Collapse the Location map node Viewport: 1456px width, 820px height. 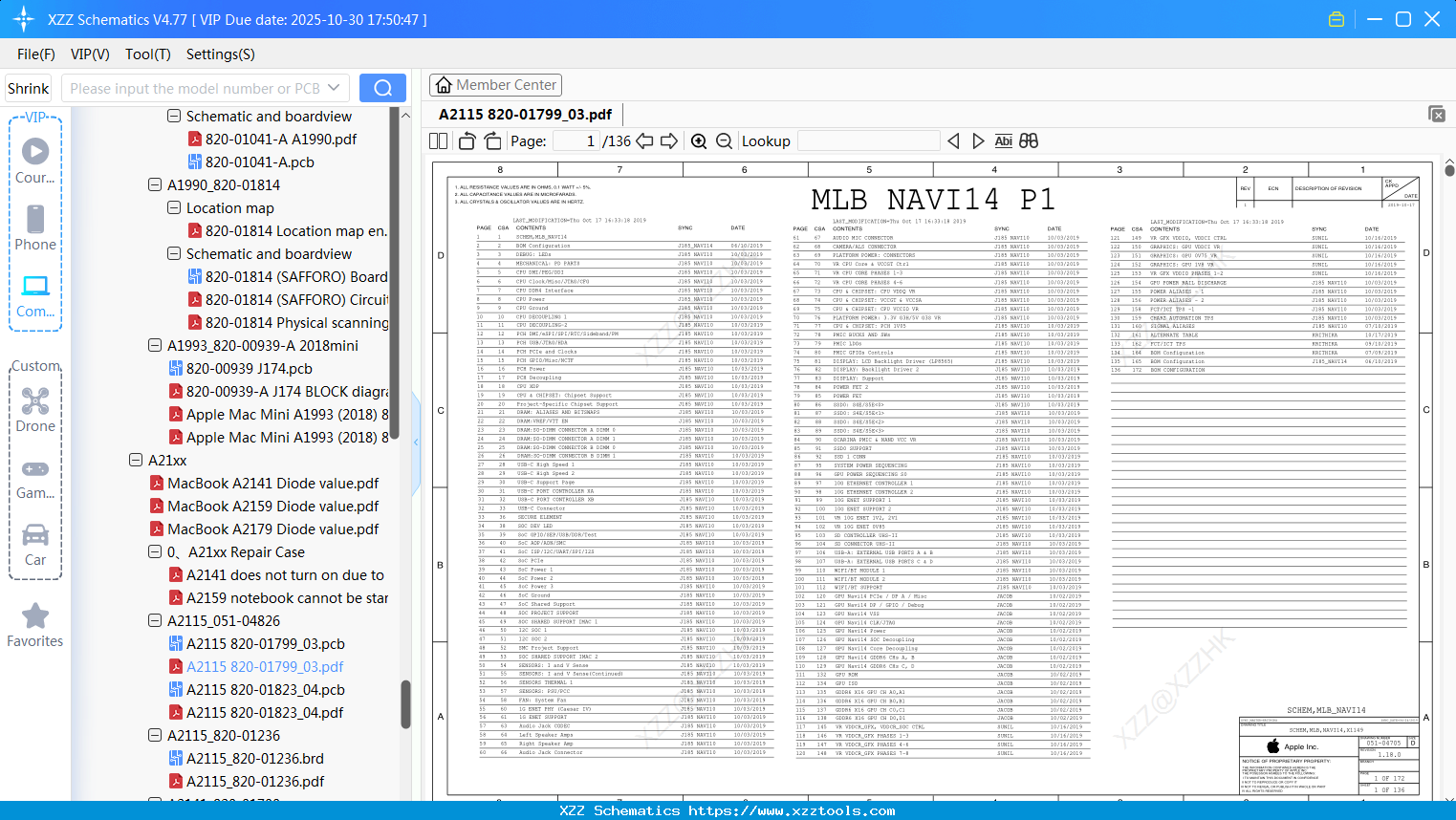174,208
